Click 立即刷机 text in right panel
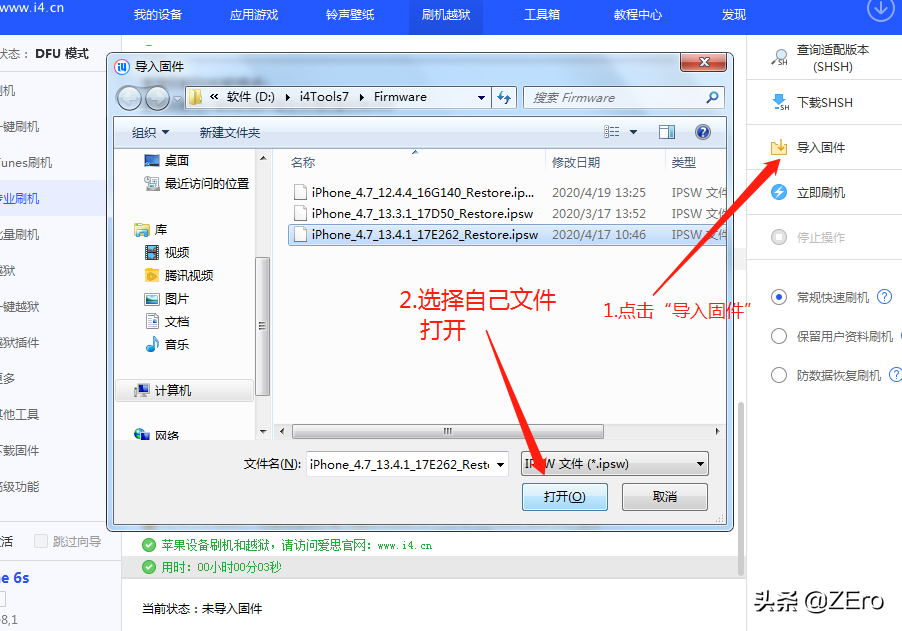Viewport: 902px width, 631px height. pos(820,192)
